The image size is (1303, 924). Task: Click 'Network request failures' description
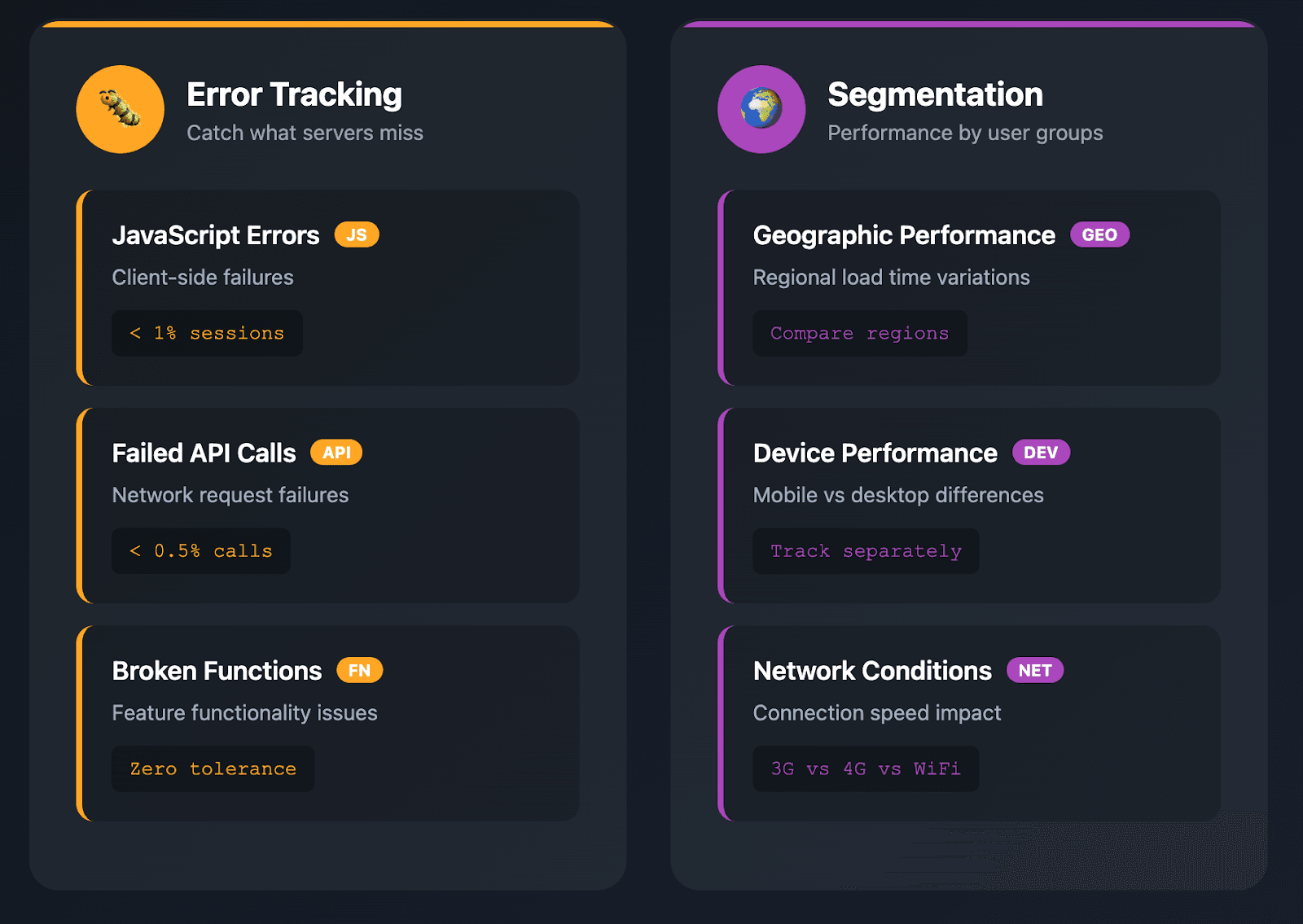tap(230, 495)
